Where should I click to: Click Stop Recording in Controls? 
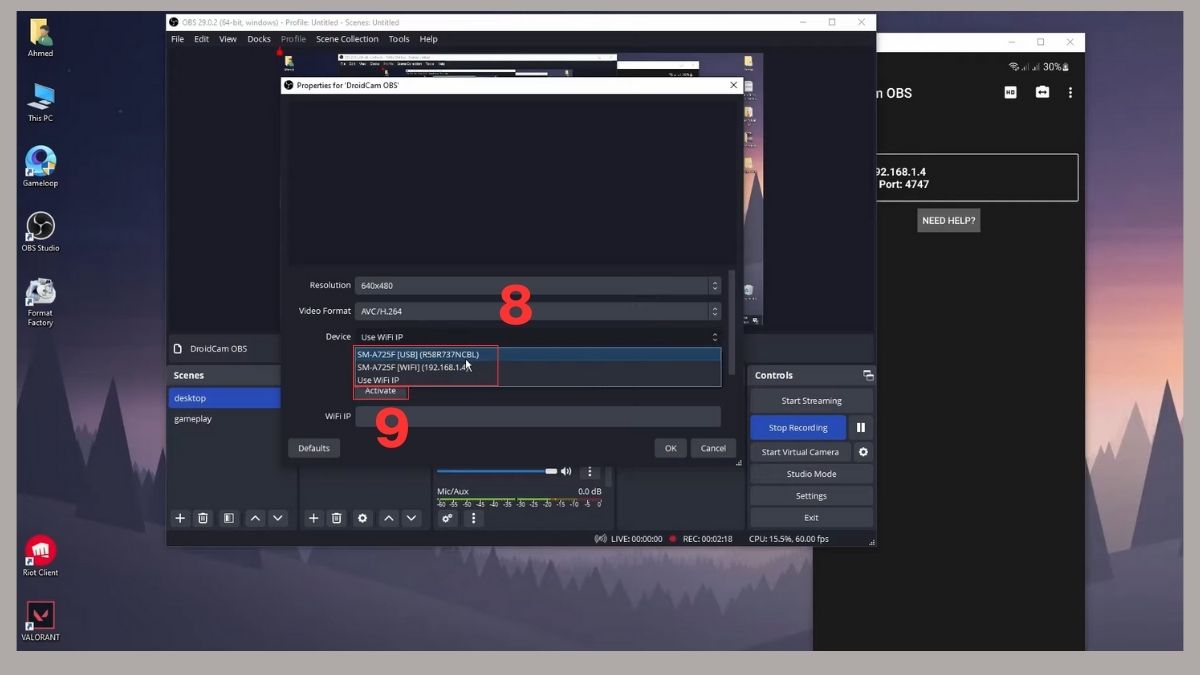[x=797, y=428]
